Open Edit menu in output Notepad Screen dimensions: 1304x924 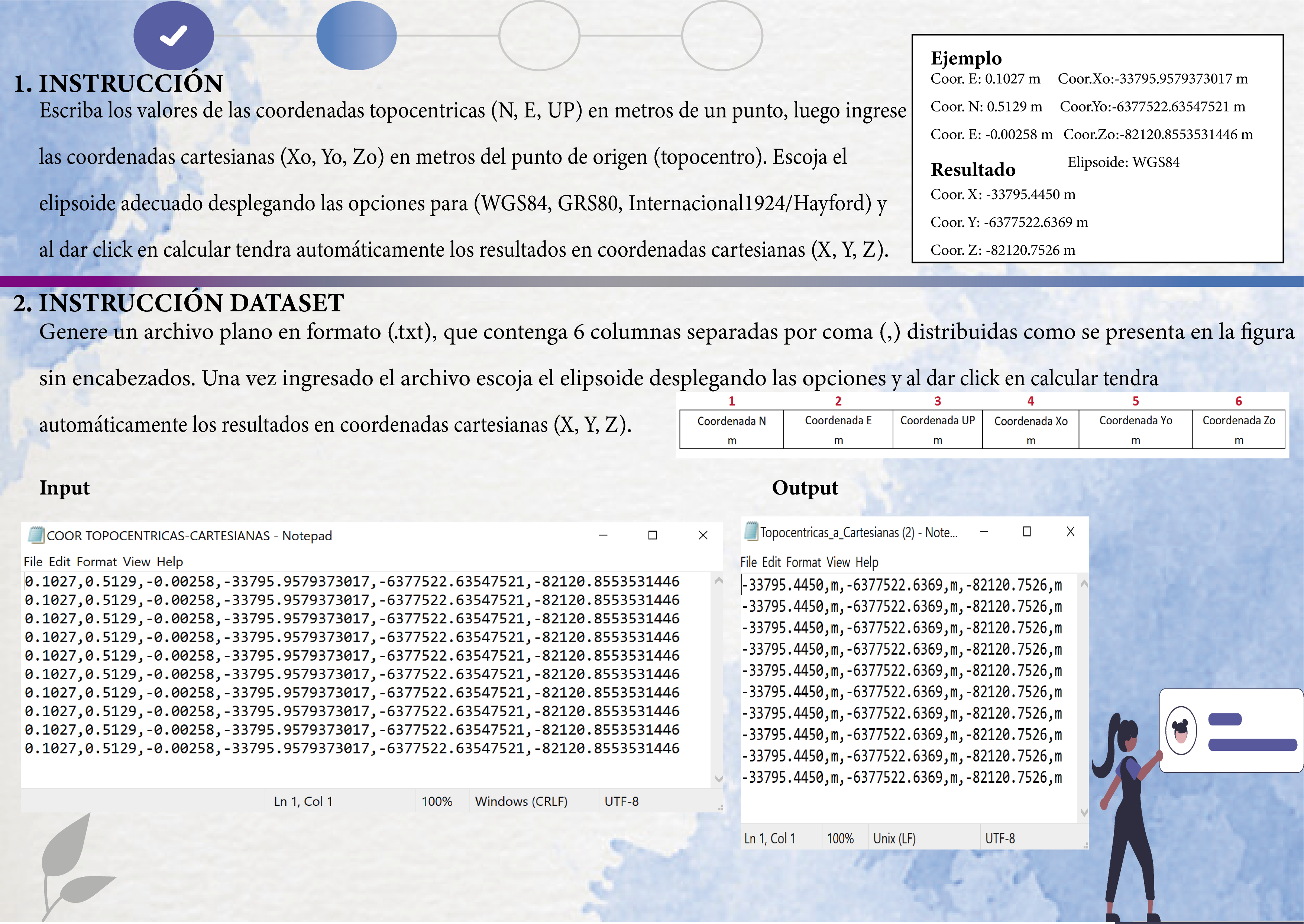tap(771, 562)
